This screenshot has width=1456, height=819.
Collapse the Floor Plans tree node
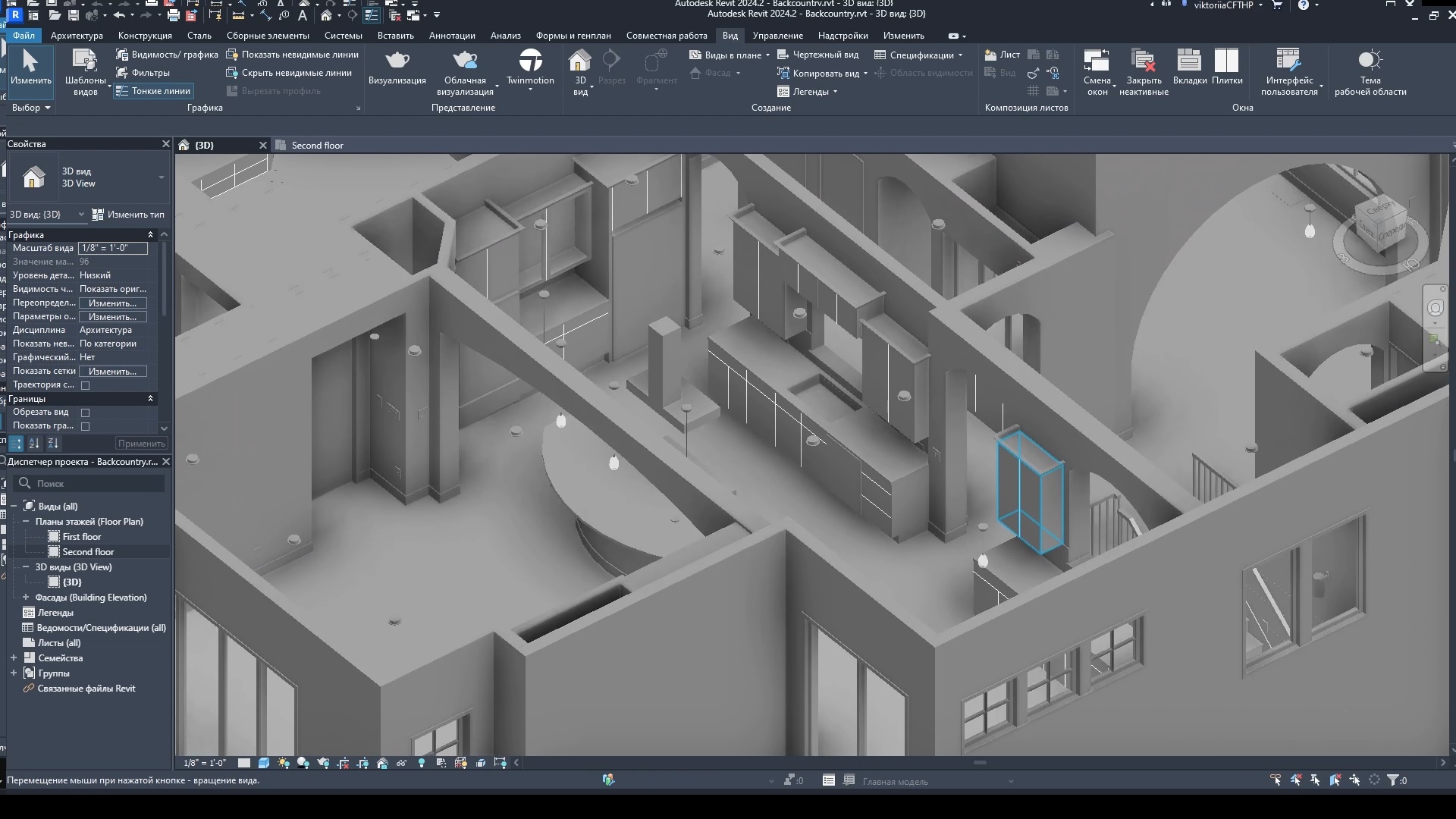coord(26,522)
